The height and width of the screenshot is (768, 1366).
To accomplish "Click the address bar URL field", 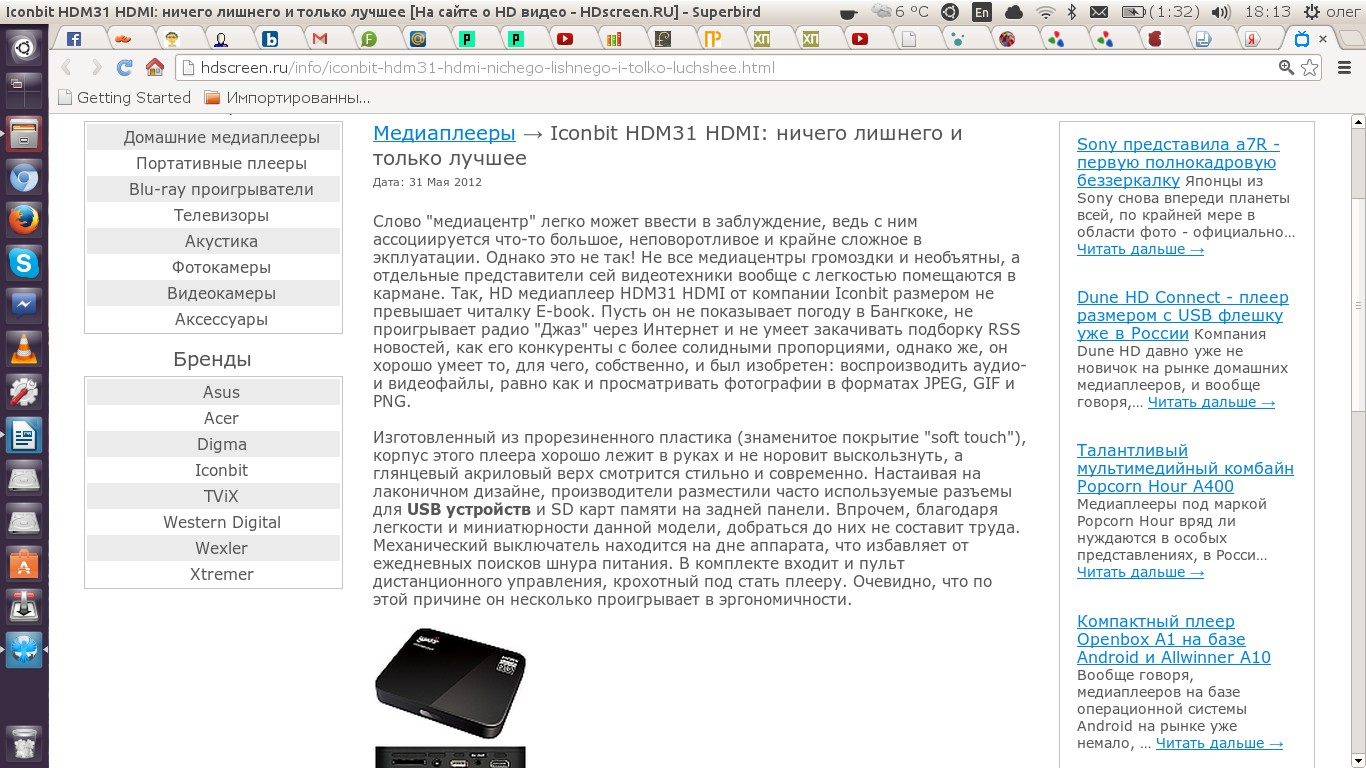I will (x=730, y=68).
